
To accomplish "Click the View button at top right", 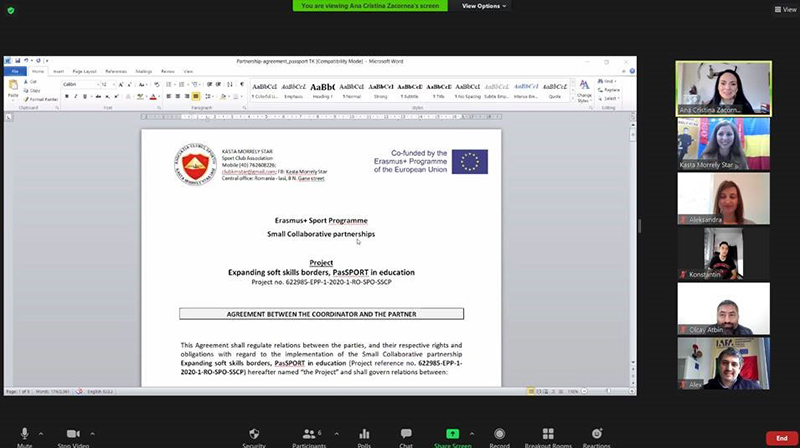I will click(786, 9).
